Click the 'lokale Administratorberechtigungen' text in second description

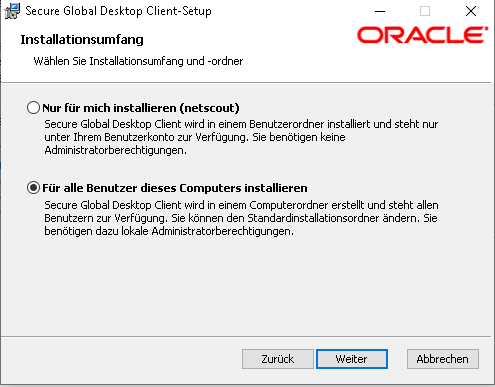(x=207, y=231)
